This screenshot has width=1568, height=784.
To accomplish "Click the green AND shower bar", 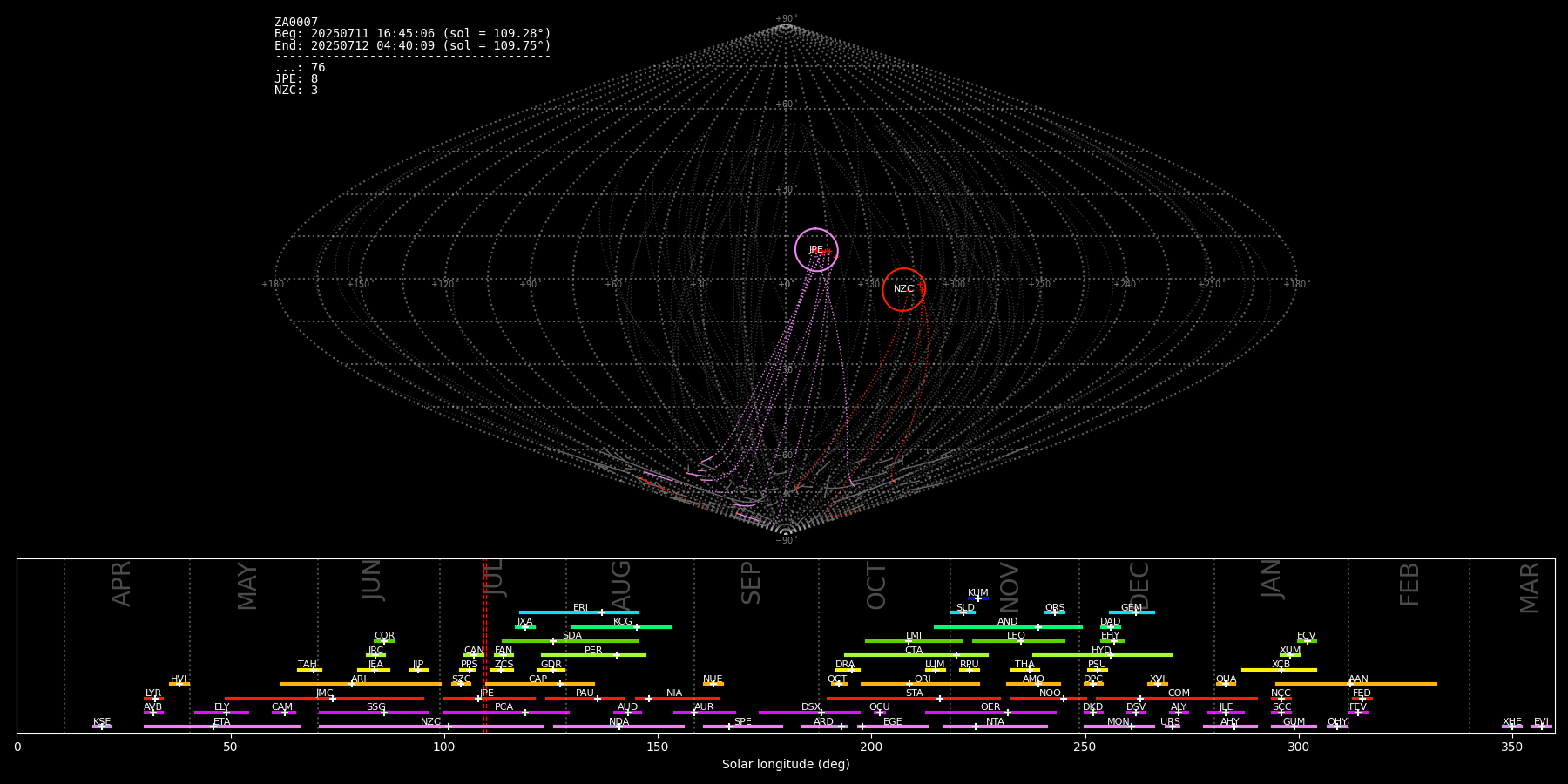I will [x=1008, y=626].
